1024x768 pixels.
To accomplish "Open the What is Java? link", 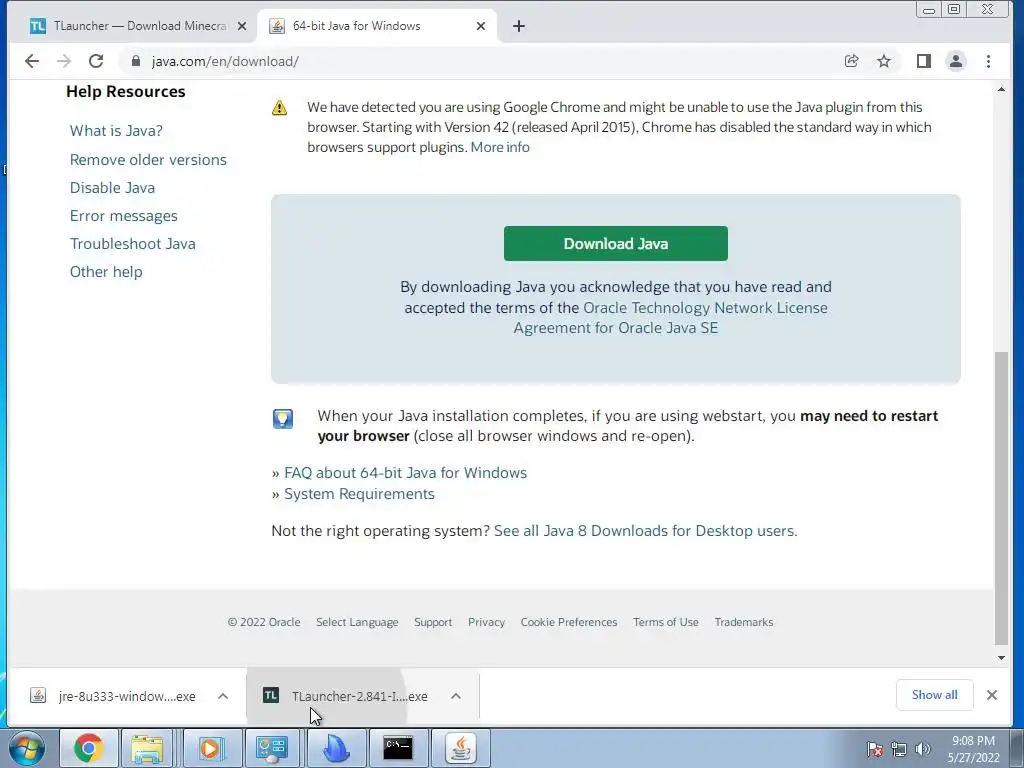I will (116, 131).
